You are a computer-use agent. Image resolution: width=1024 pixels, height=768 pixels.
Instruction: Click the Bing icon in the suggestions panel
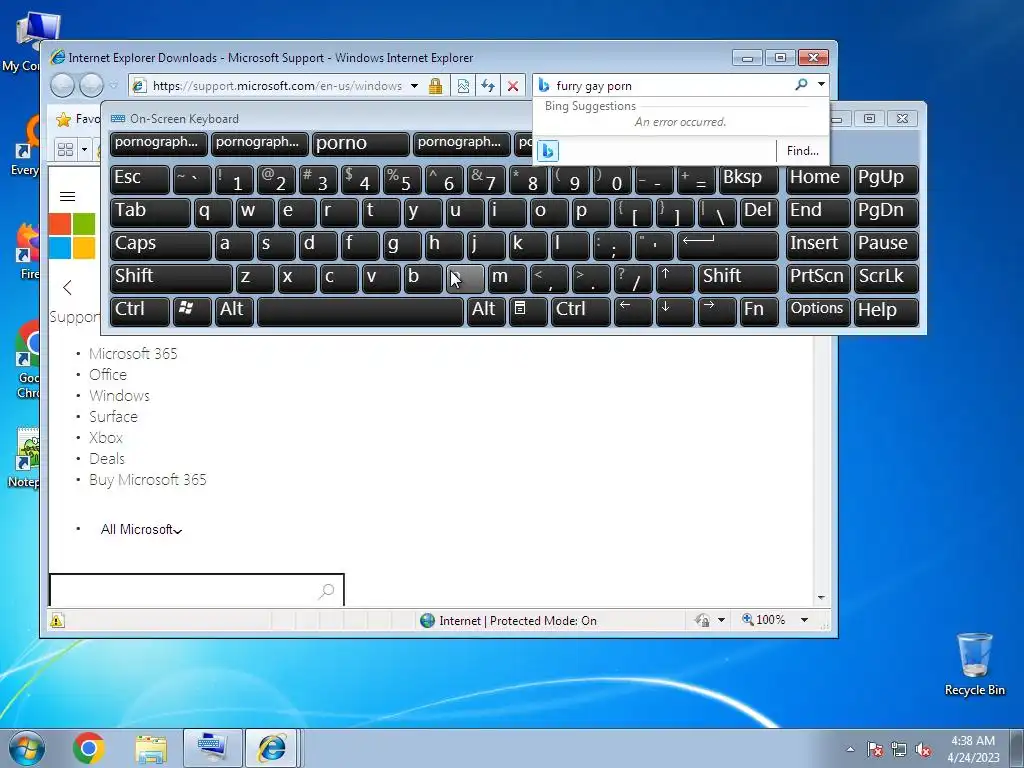[x=547, y=151]
